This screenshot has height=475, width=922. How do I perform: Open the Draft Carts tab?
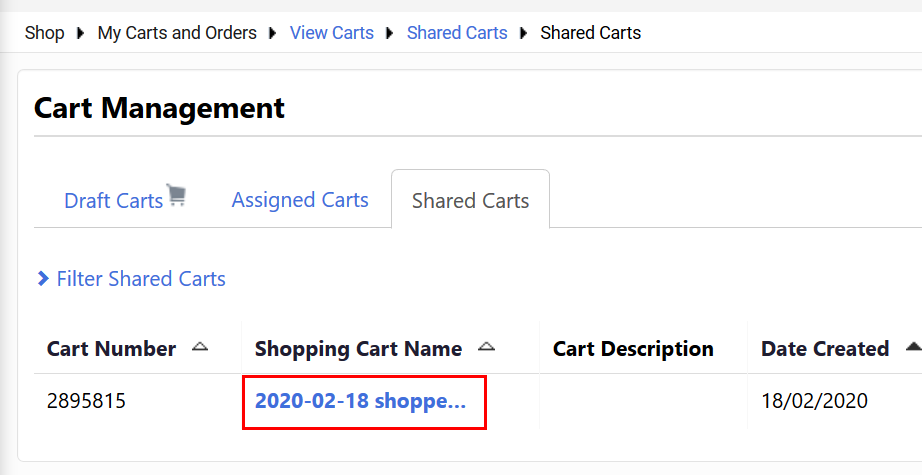[x=113, y=200]
